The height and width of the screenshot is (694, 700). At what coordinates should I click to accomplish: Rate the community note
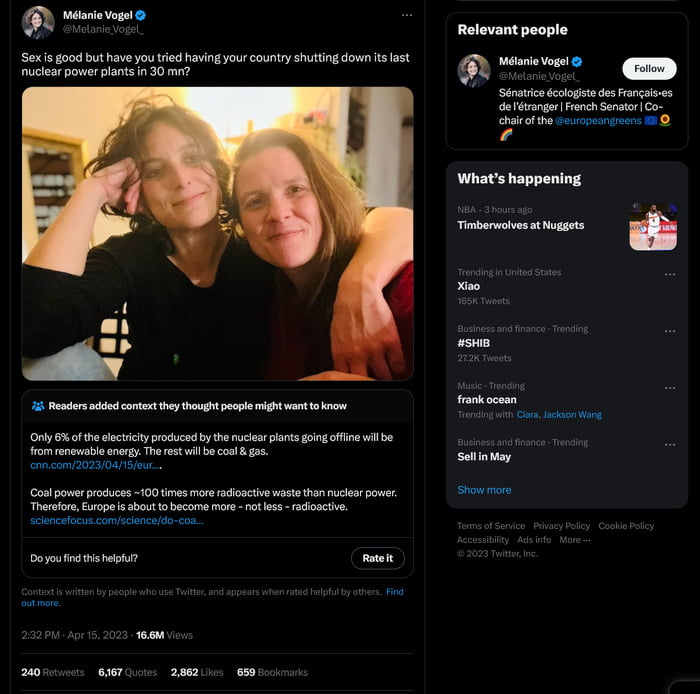tap(377, 558)
